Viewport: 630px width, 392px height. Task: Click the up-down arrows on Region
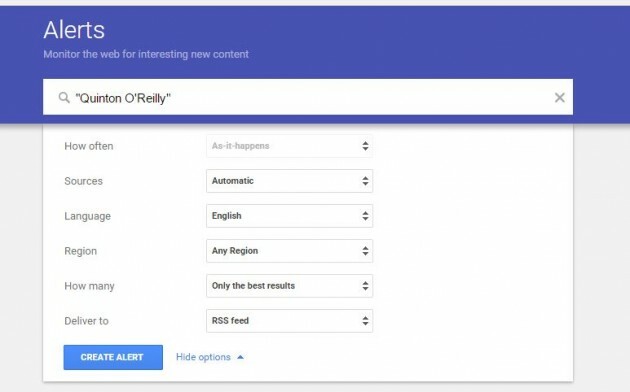pyautogui.click(x=365, y=251)
